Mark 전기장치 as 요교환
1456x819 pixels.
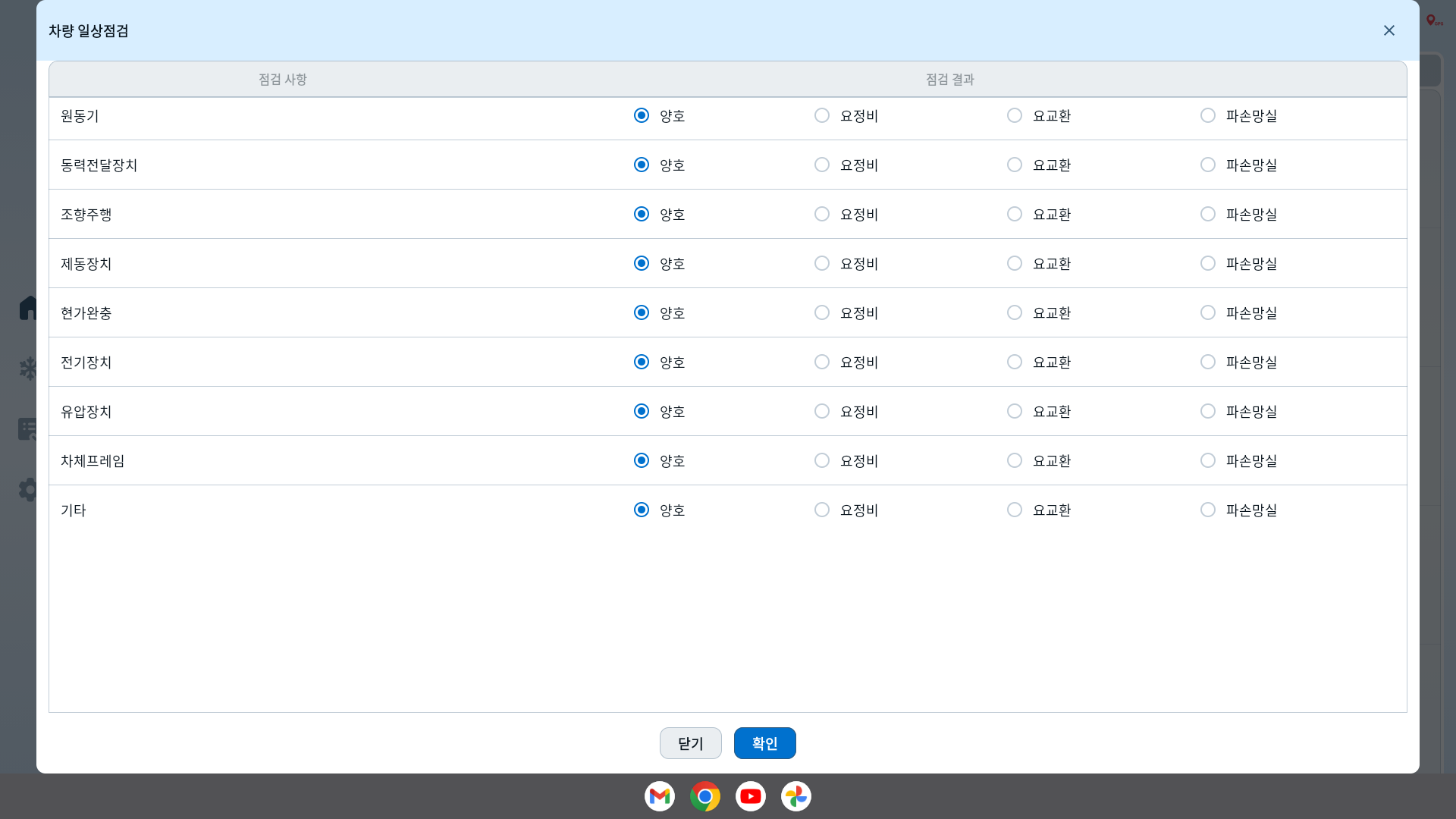coord(1015,362)
